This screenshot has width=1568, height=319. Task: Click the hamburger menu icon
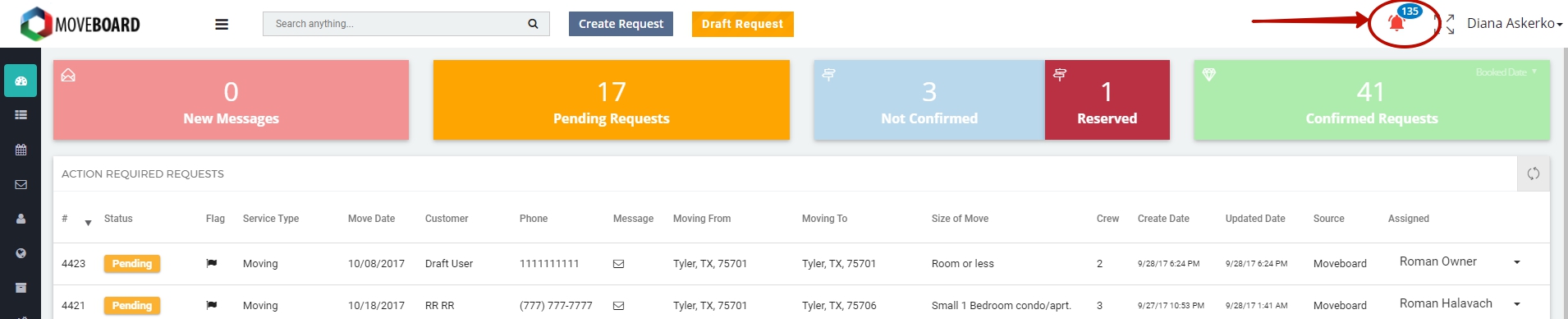pos(222,25)
